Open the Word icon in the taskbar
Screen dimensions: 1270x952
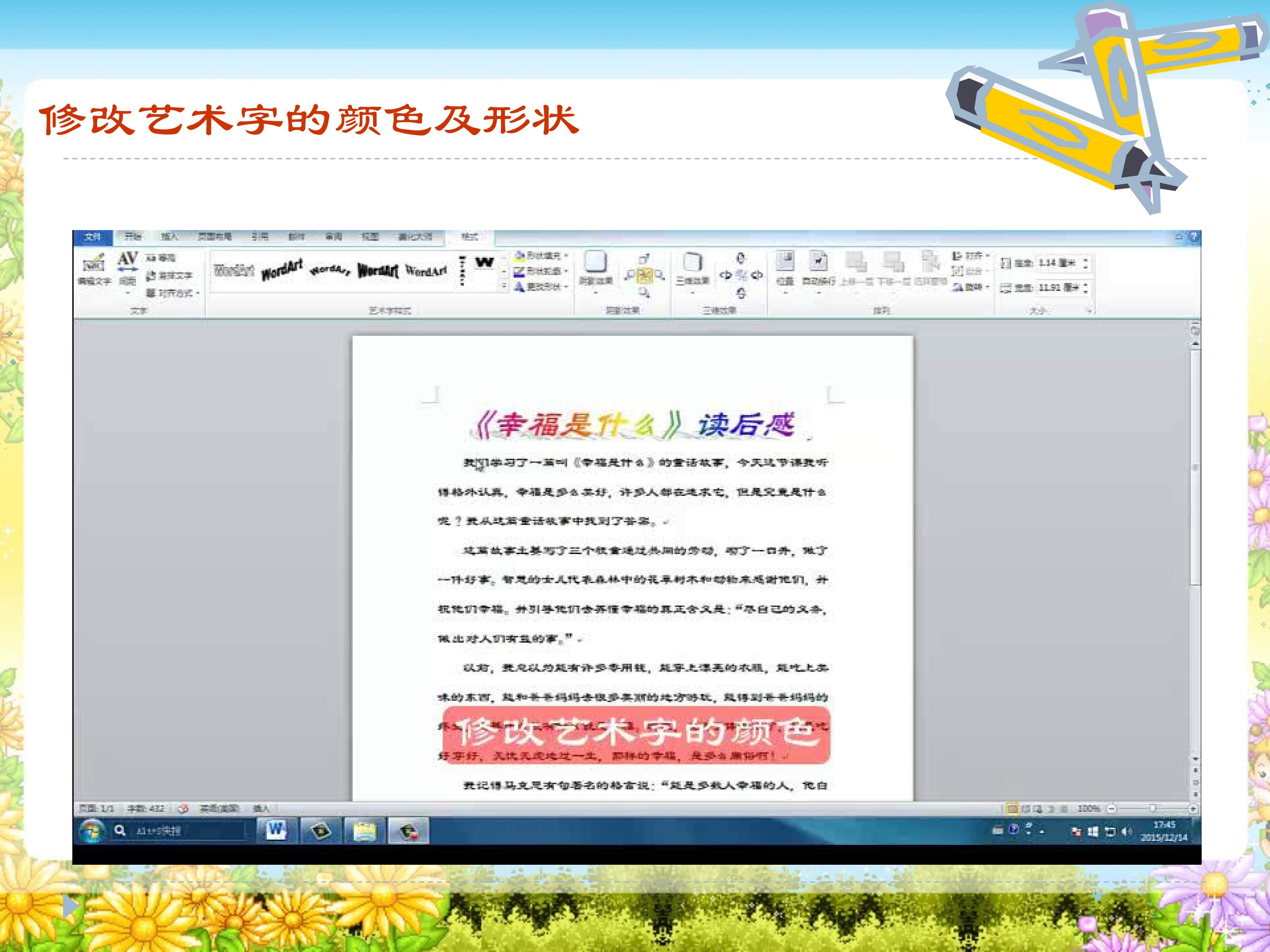click(x=276, y=830)
